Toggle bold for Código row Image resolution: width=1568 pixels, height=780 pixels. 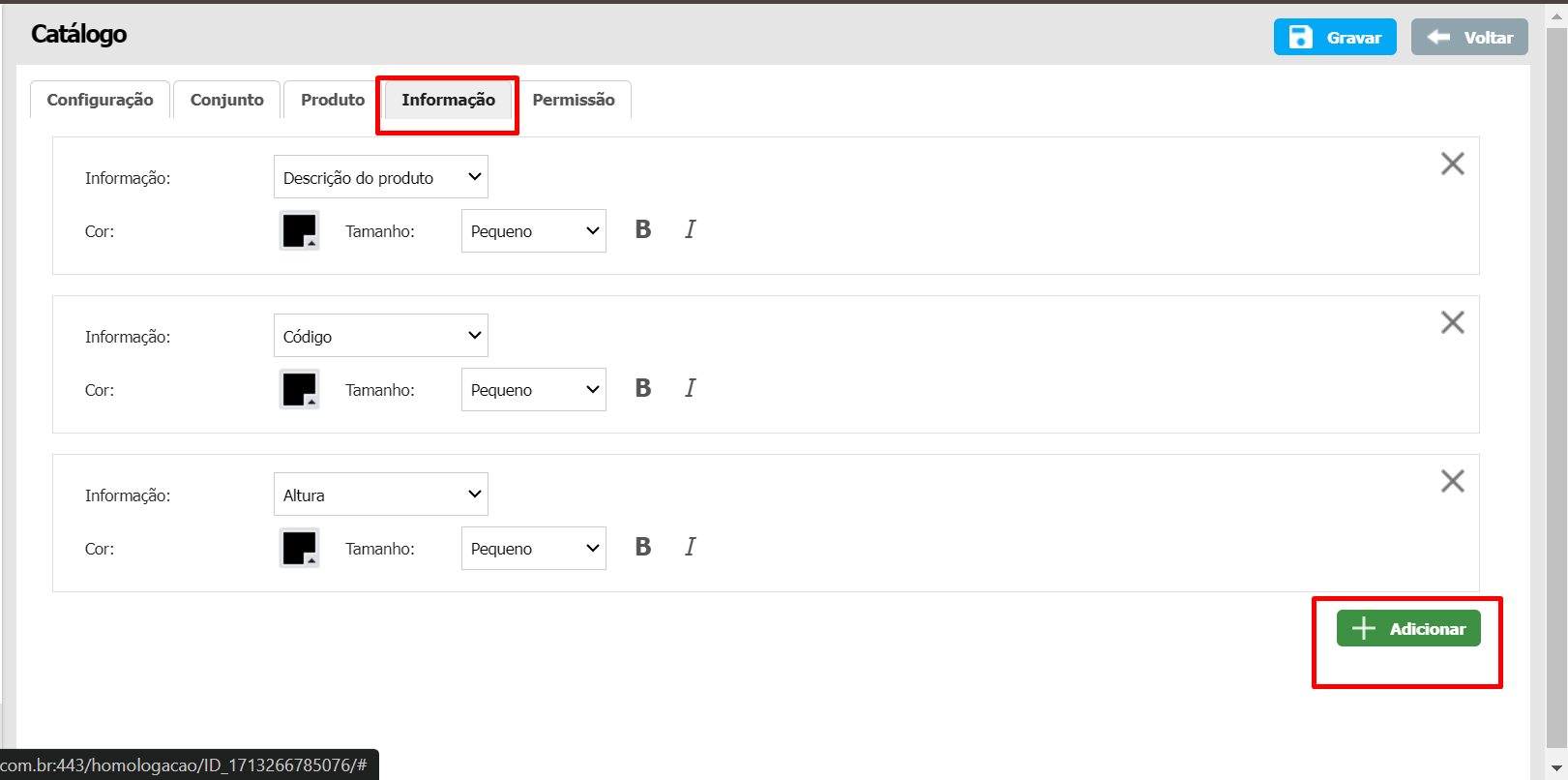point(643,388)
